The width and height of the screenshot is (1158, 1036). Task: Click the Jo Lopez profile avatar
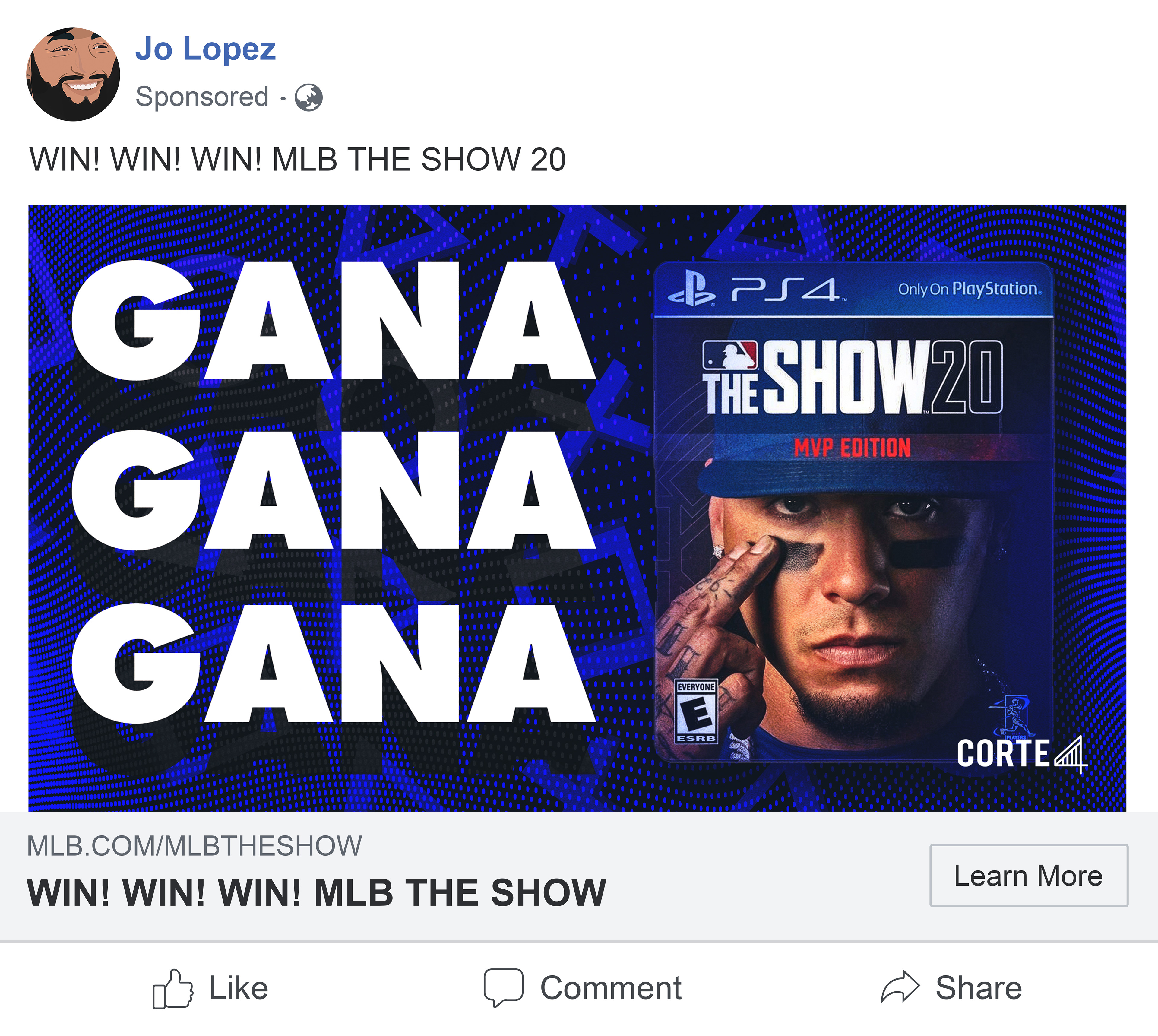pyautogui.click(x=73, y=74)
